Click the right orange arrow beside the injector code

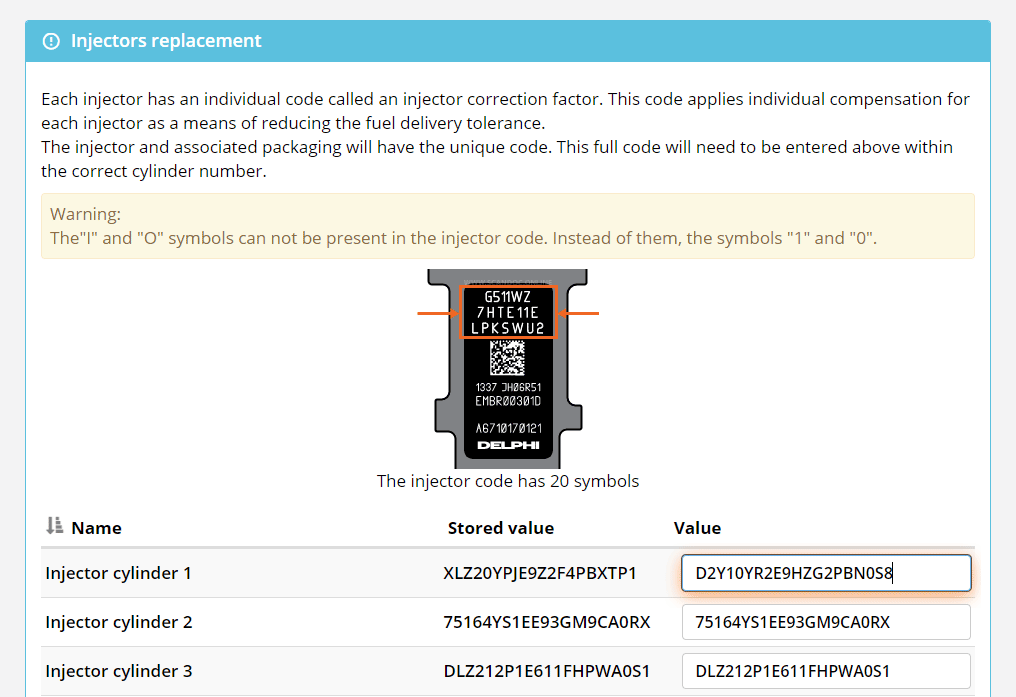[579, 313]
